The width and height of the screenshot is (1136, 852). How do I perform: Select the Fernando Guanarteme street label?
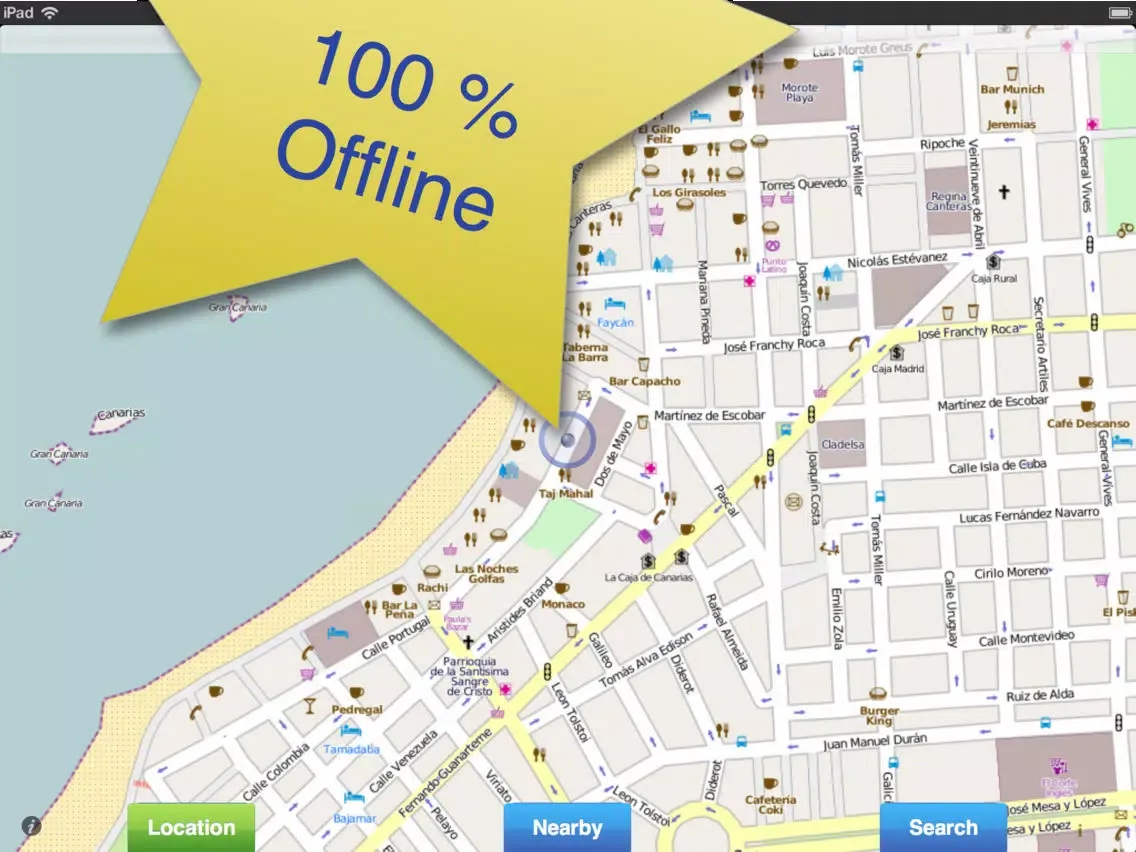(445, 773)
